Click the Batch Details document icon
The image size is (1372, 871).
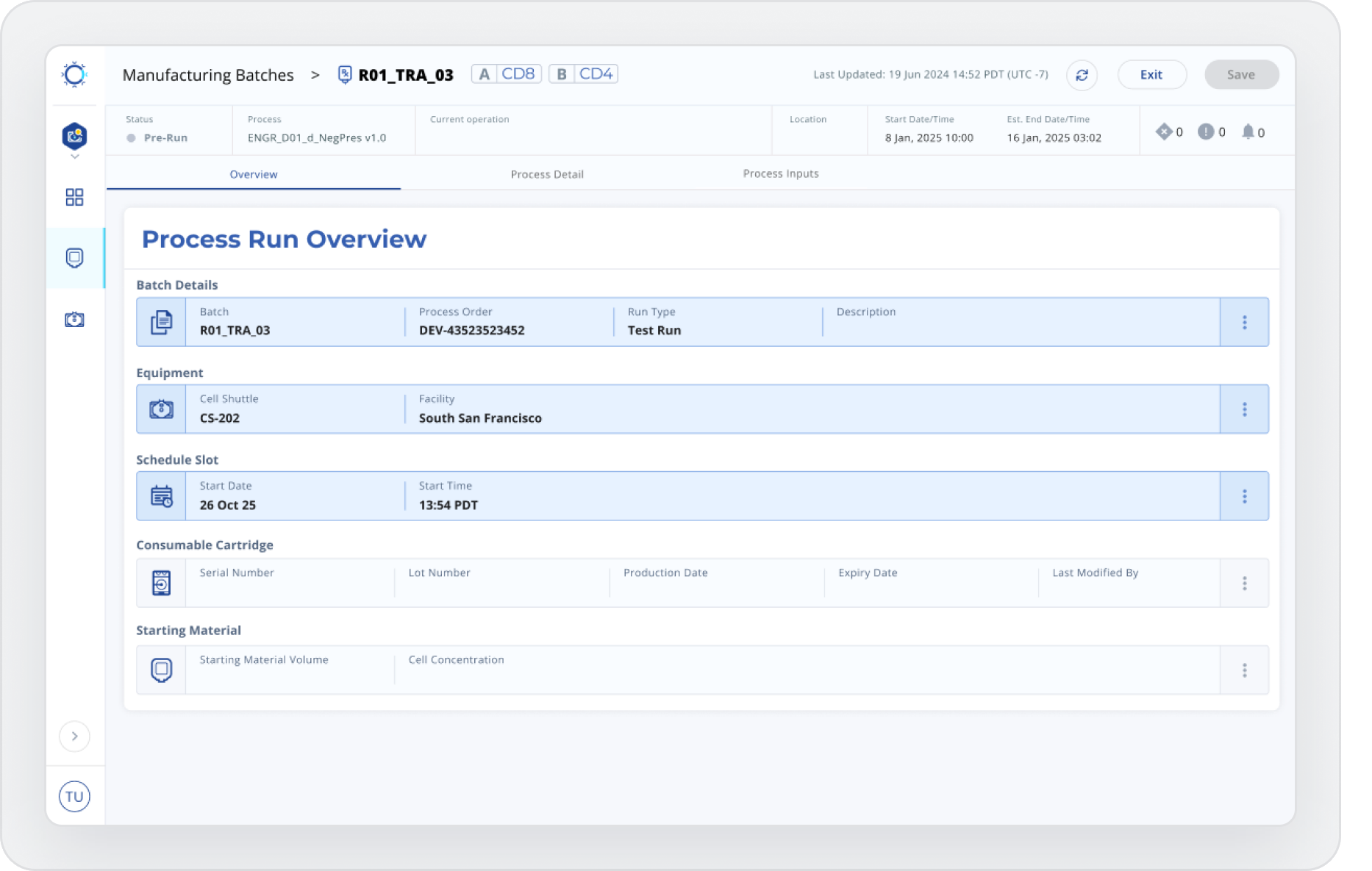pyautogui.click(x=161, y=322)
